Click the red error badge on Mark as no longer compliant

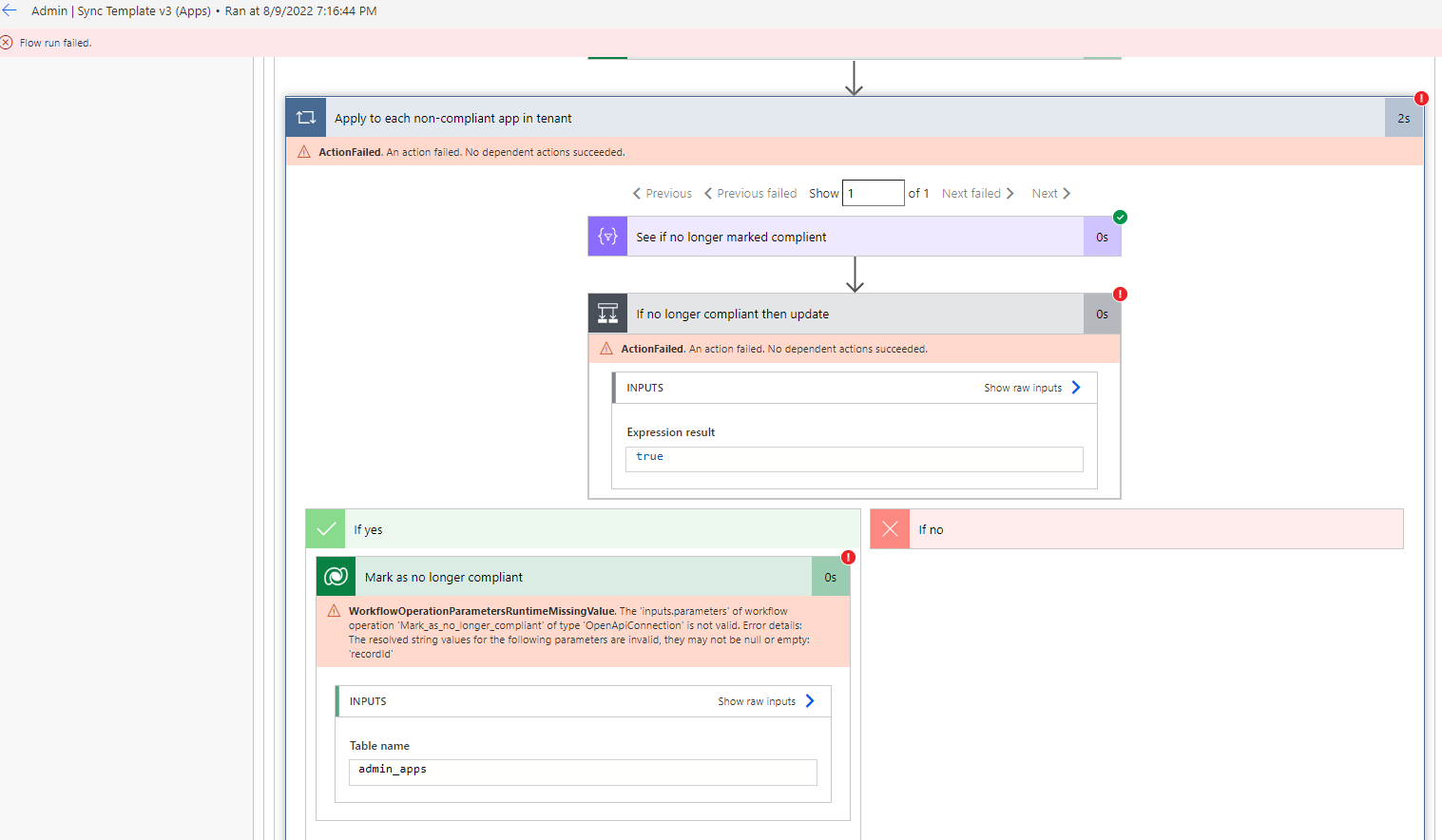coord(849,557)
